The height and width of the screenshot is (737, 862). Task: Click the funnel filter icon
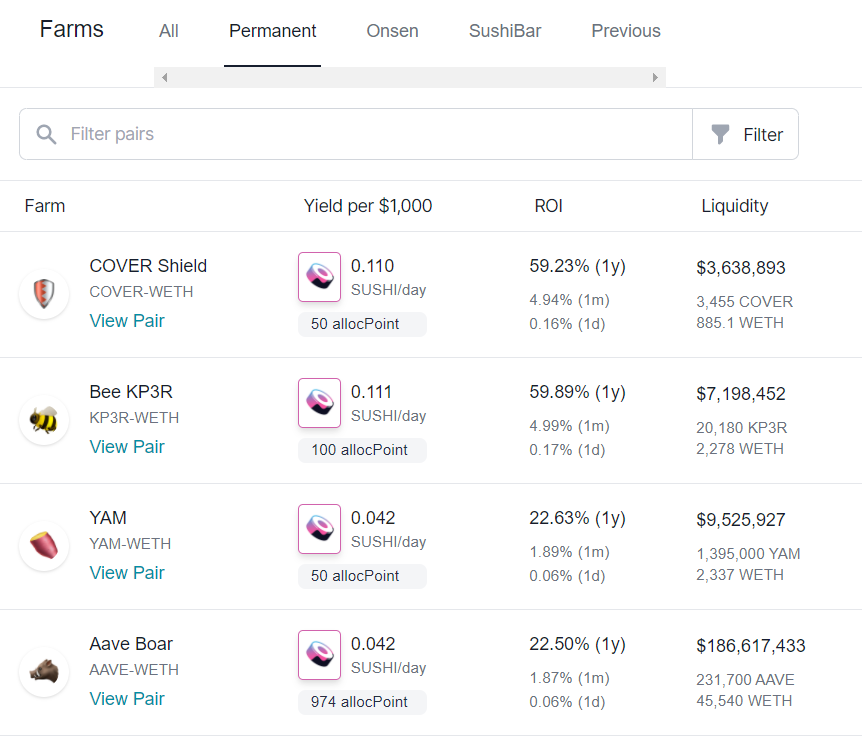[x=720, y=134]
